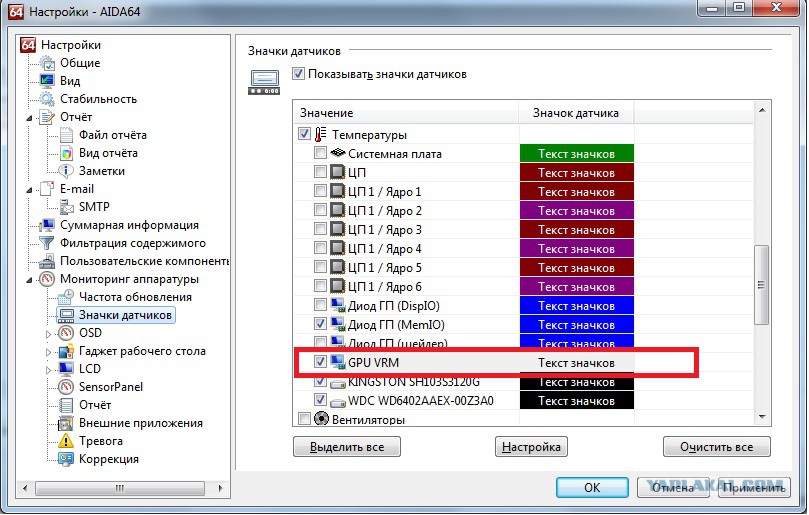
Task: Collapse the Отчёт tree node
Action: [30, 118]
